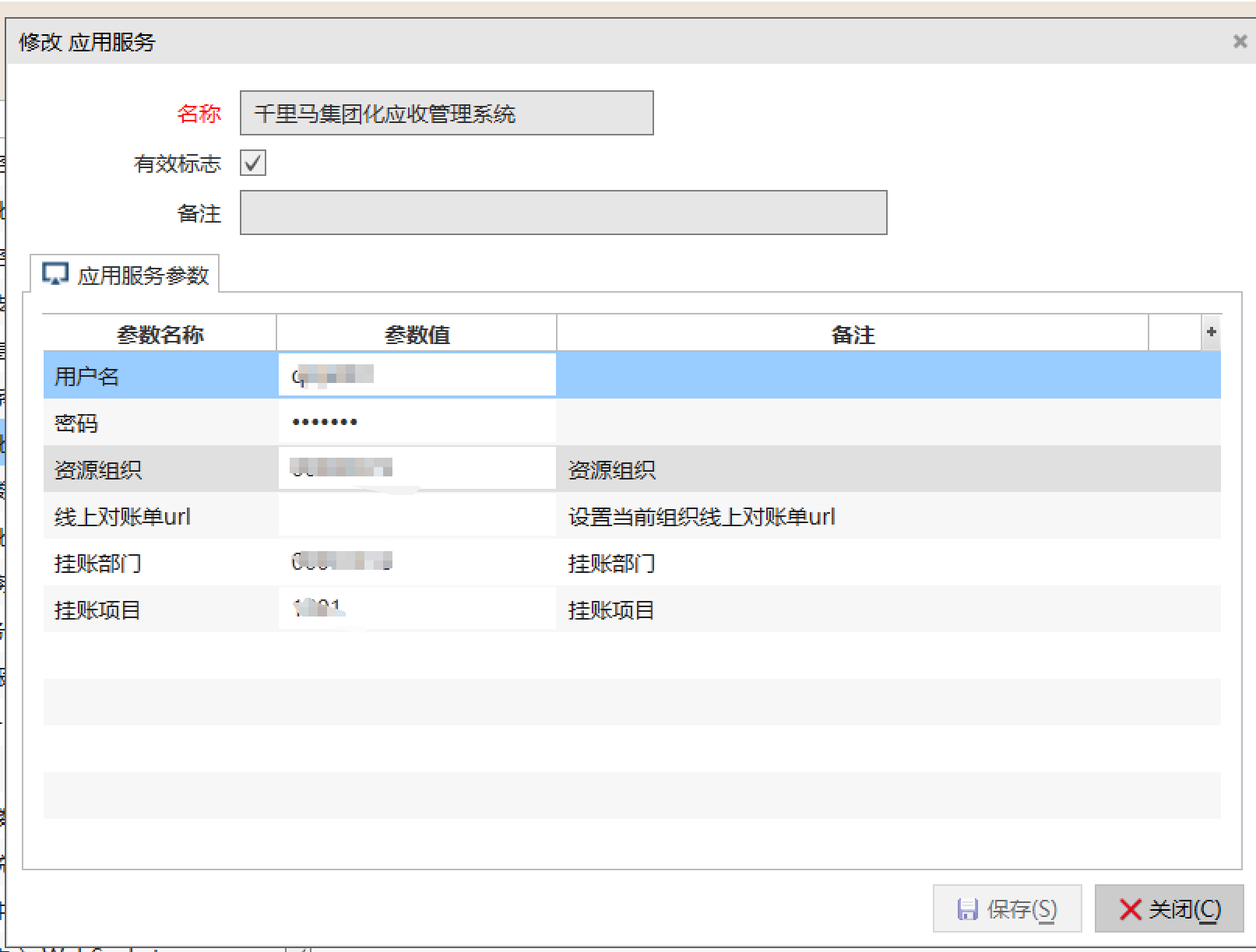Edit the 挂账部门 parameter value cell
This screenshot has width=1256, height=952.
pyautogui.click(x=417, y=562)
